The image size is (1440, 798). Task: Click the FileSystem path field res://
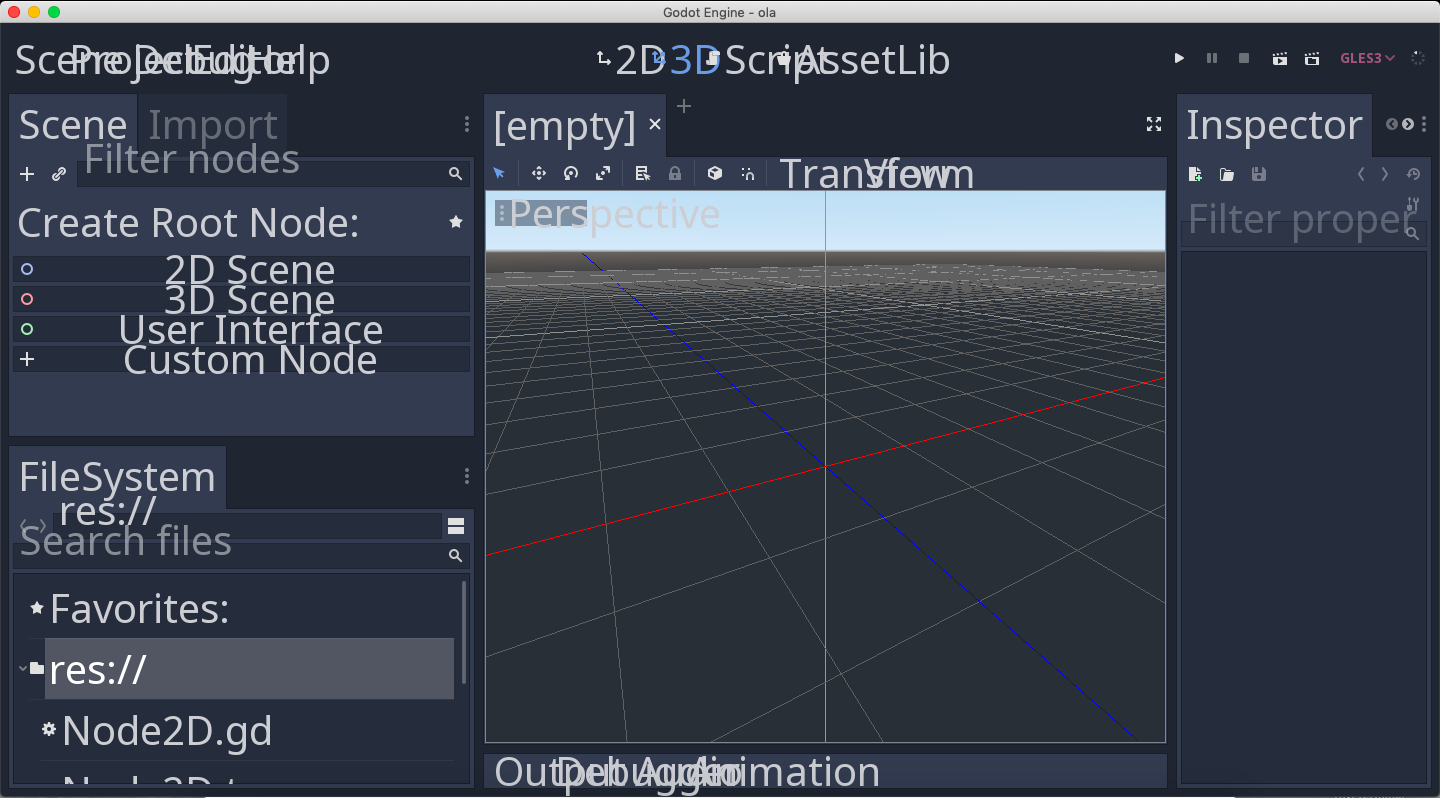[x=247, y=527]
